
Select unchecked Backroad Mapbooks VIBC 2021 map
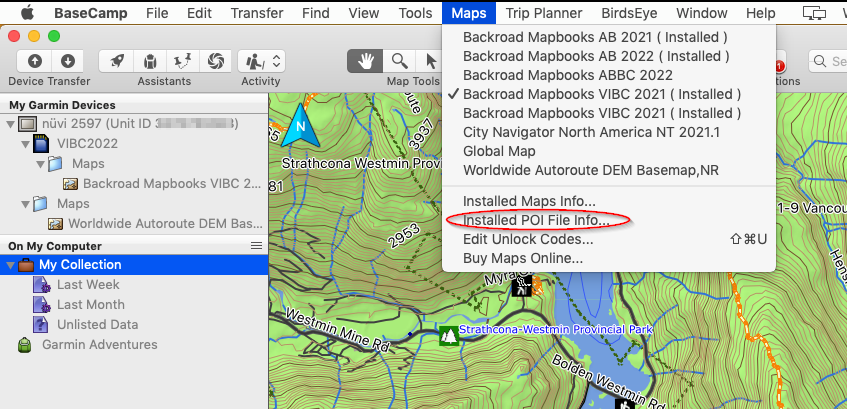tap(609, 113)
